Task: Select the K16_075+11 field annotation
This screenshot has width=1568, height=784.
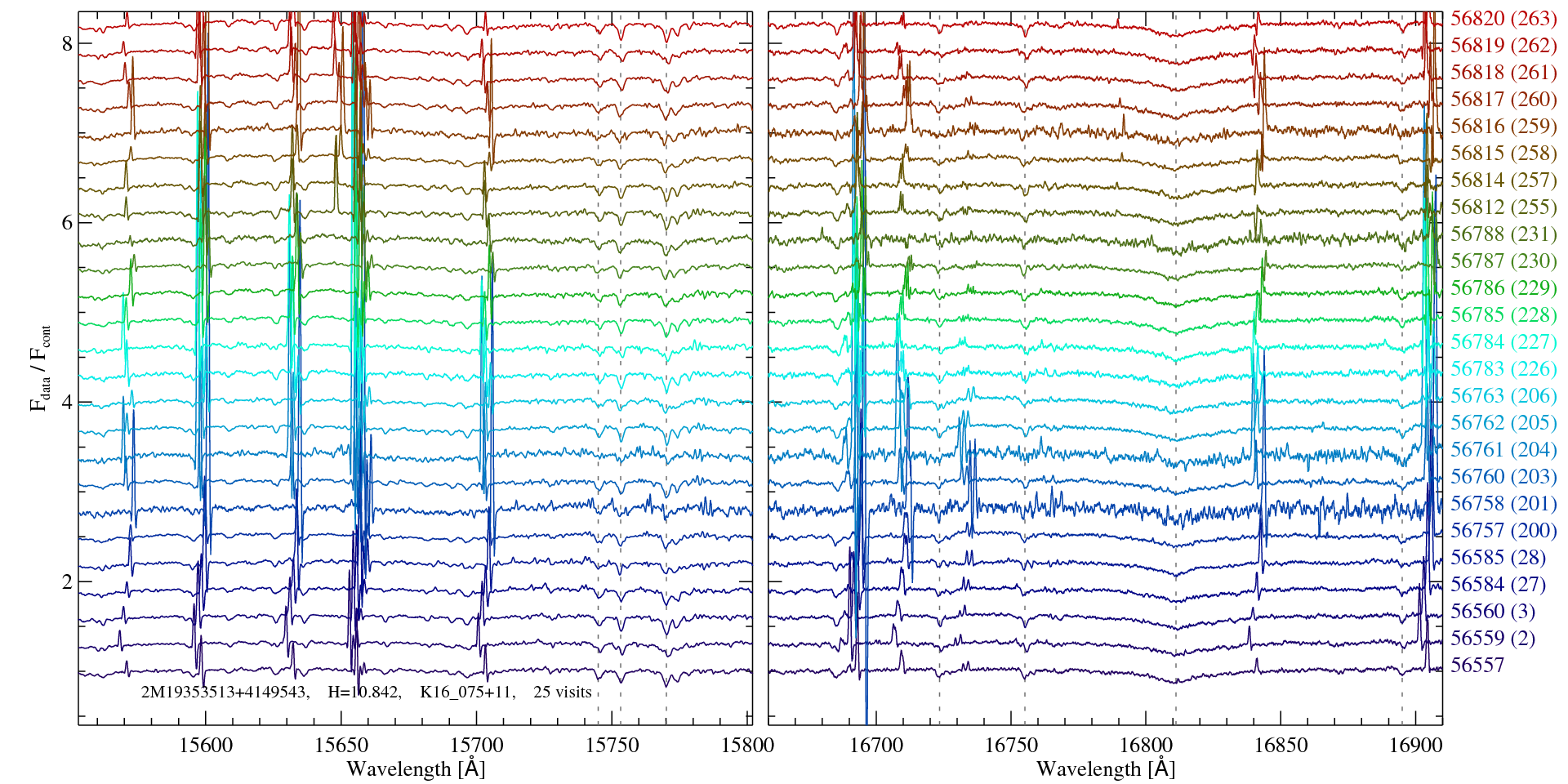Action: click(x=466, y=693)
